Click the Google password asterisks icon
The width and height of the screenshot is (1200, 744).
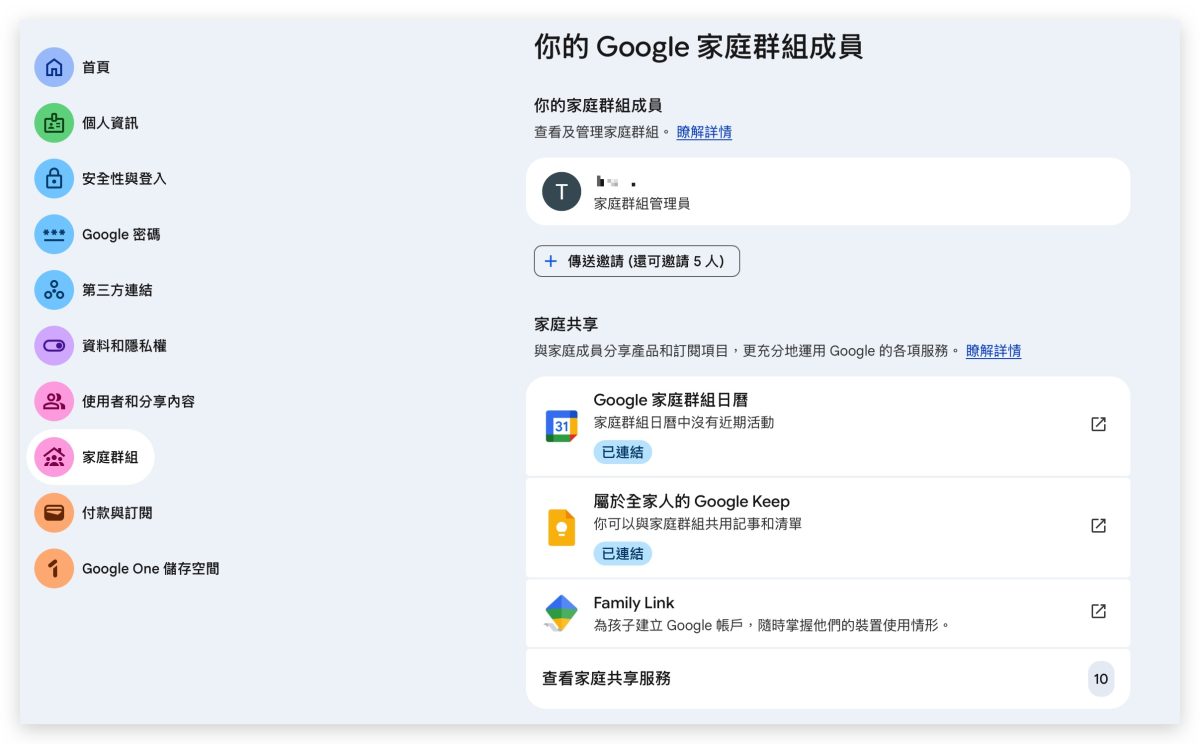[54, 234]
